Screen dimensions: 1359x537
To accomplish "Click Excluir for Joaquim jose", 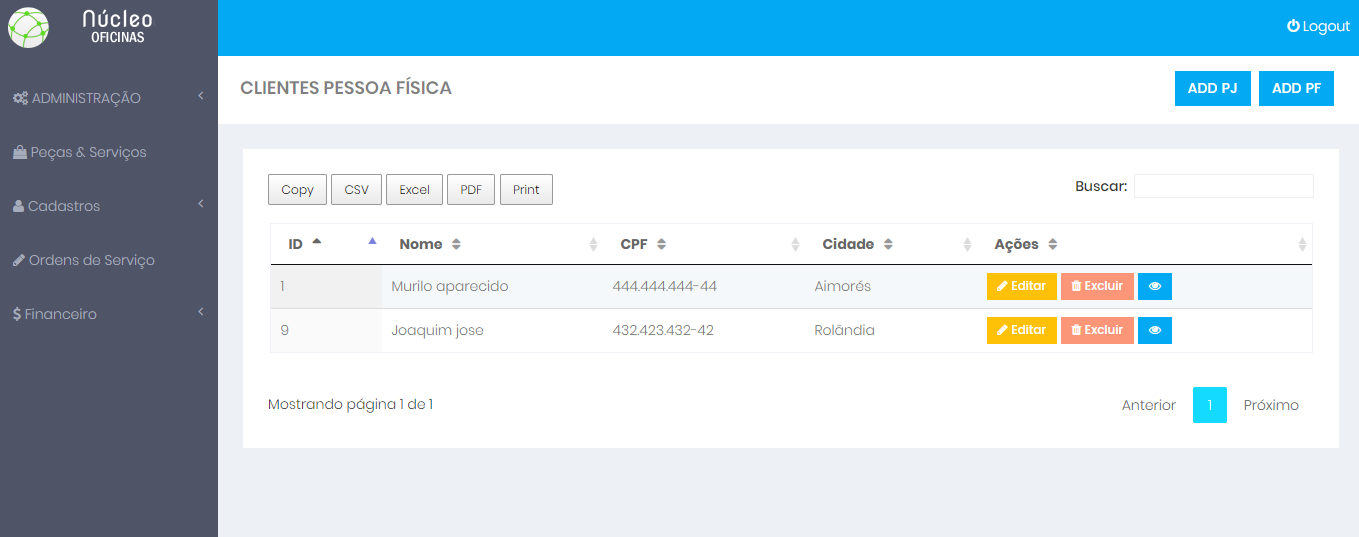I will (x=1097, y=330).
